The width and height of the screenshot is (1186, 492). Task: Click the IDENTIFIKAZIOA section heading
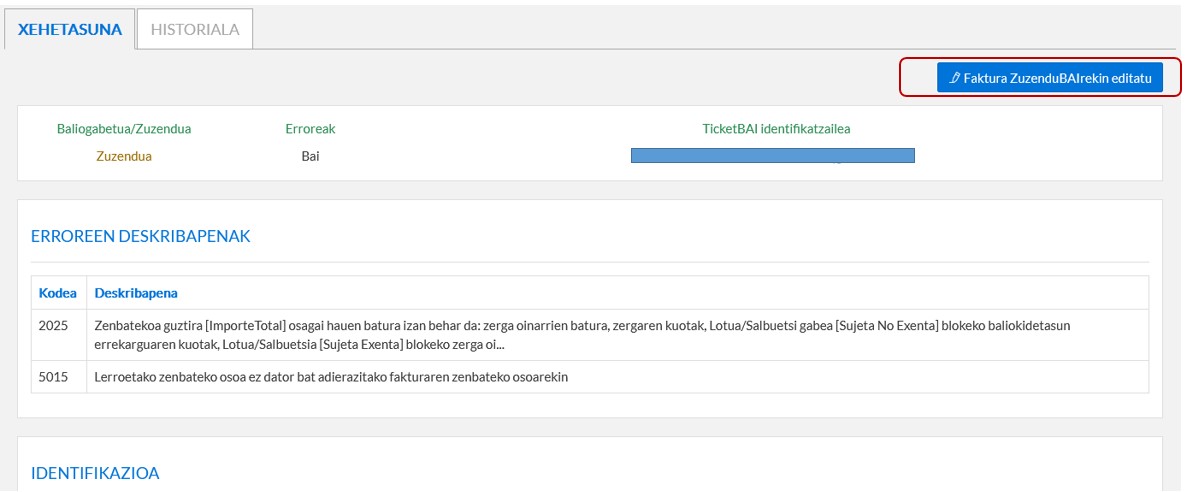(95, 473)
